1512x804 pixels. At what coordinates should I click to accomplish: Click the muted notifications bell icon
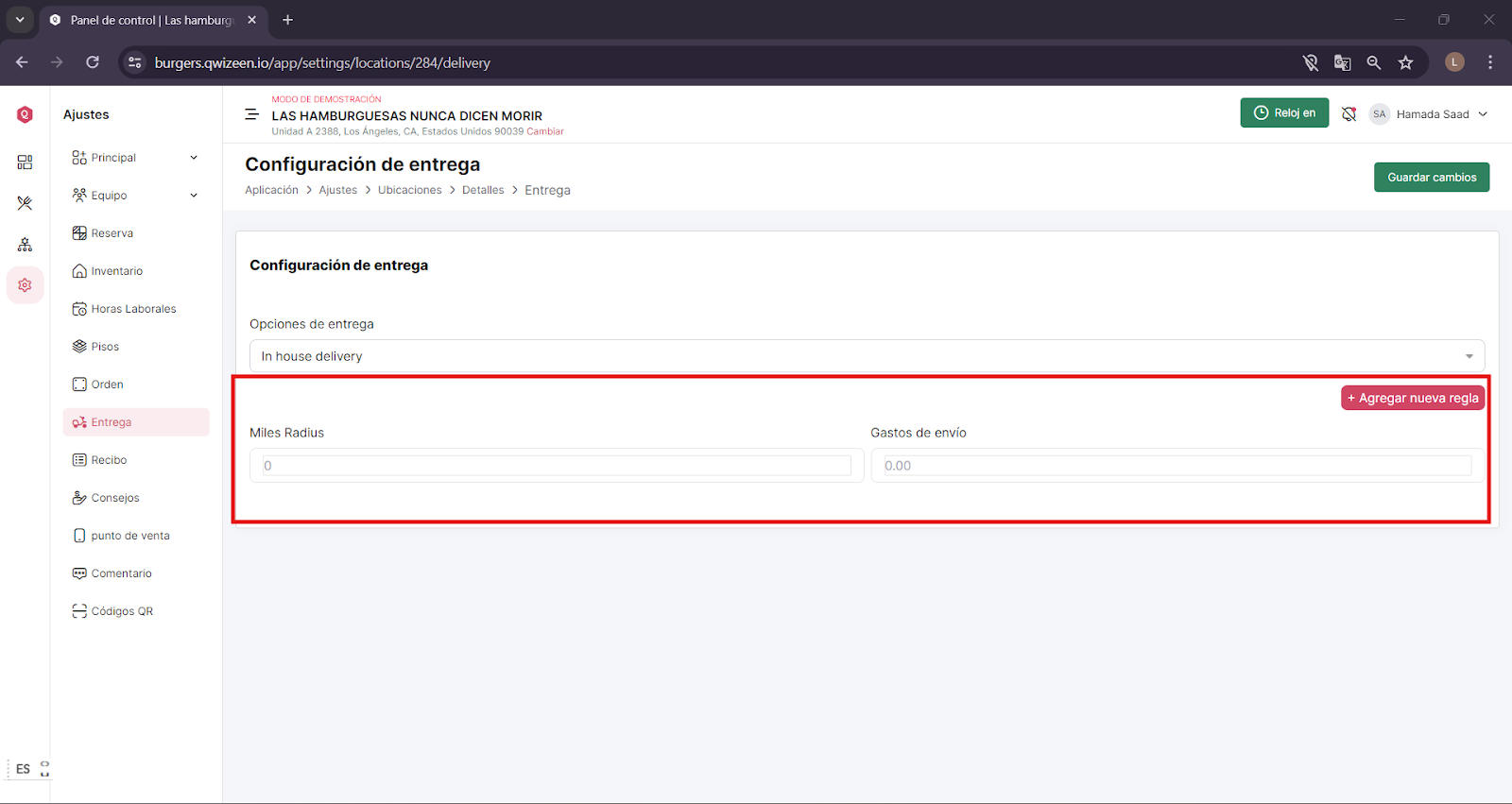1349,114
